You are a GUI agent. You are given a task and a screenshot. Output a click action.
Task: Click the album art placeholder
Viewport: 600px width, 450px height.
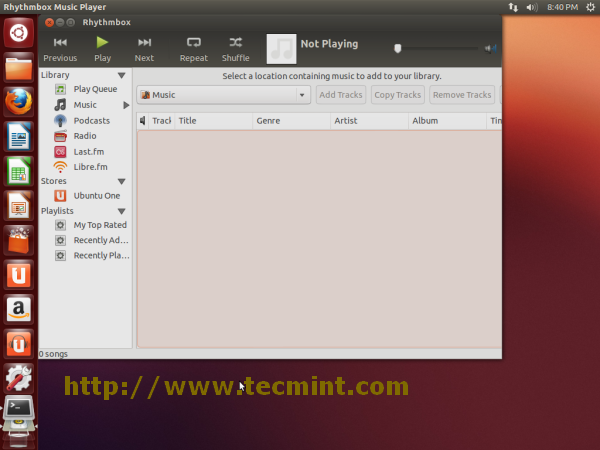click(x=281, y=49)
